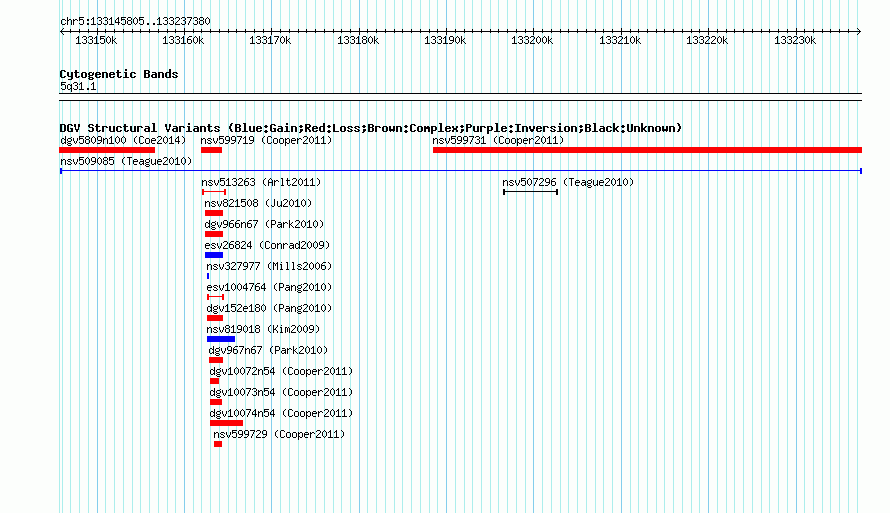Click the 133150k ruler tick label
The height and width of the screenshot is (513, 890).
click(96, 40)
